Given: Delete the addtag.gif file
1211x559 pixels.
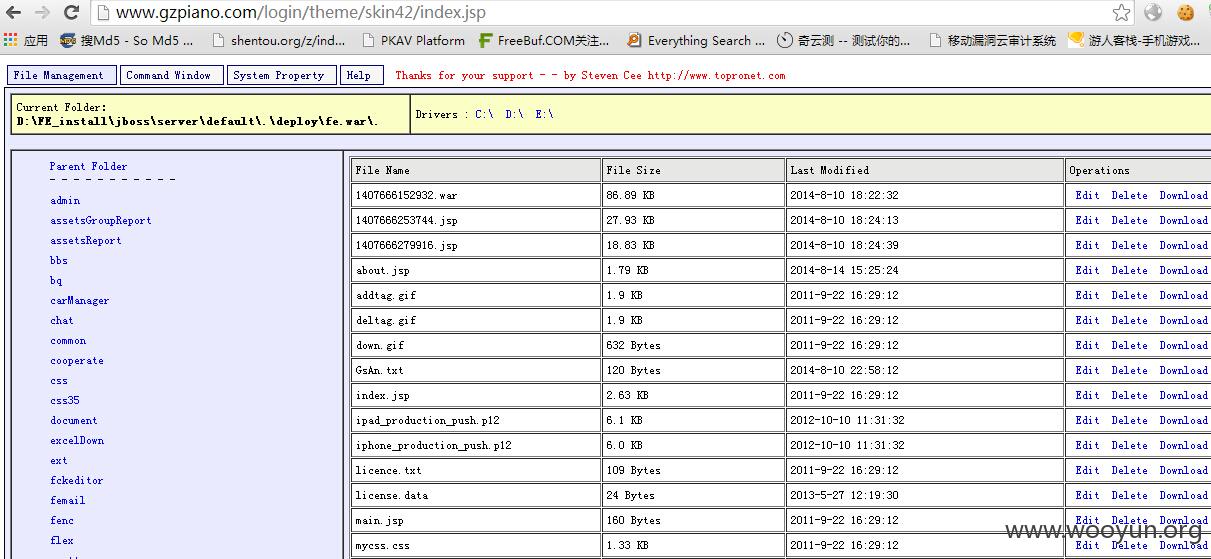Looking at the screenshot, I should (x=1129, y=296).
